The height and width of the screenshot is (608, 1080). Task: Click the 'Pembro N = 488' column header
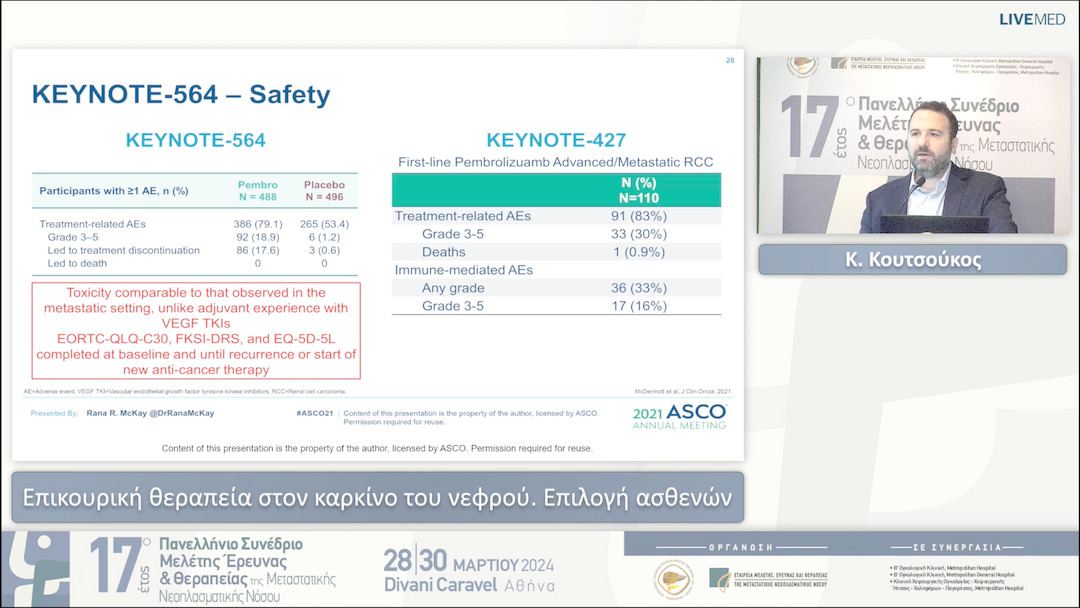[x=258, y=191]
